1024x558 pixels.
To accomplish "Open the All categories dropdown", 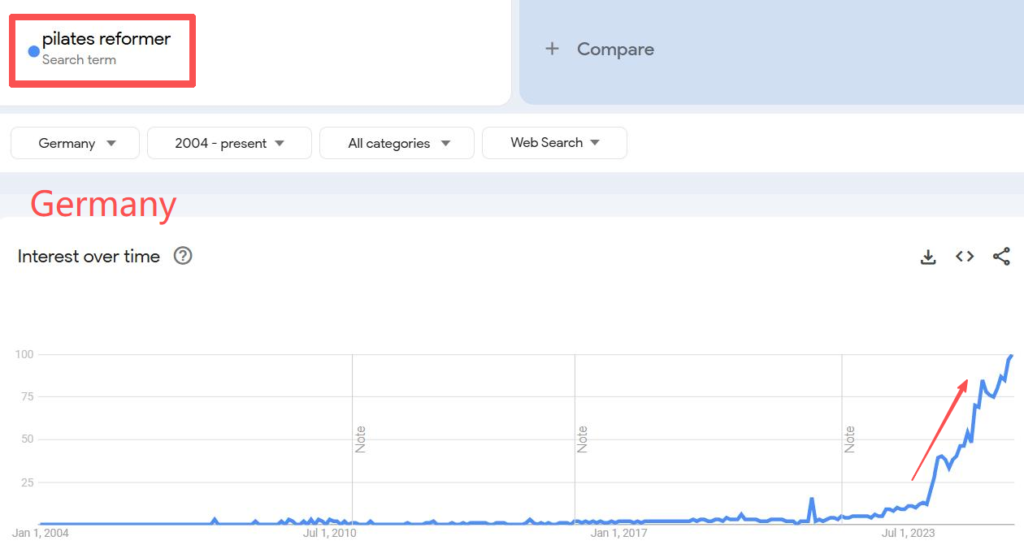I will point(398,143).
